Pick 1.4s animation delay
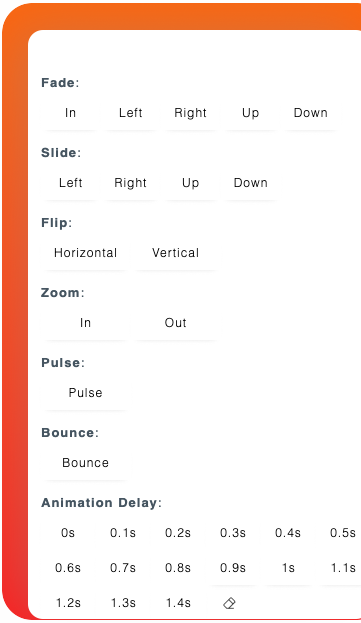The height and width of the screenshot is (623, 361). click(178, 603)
